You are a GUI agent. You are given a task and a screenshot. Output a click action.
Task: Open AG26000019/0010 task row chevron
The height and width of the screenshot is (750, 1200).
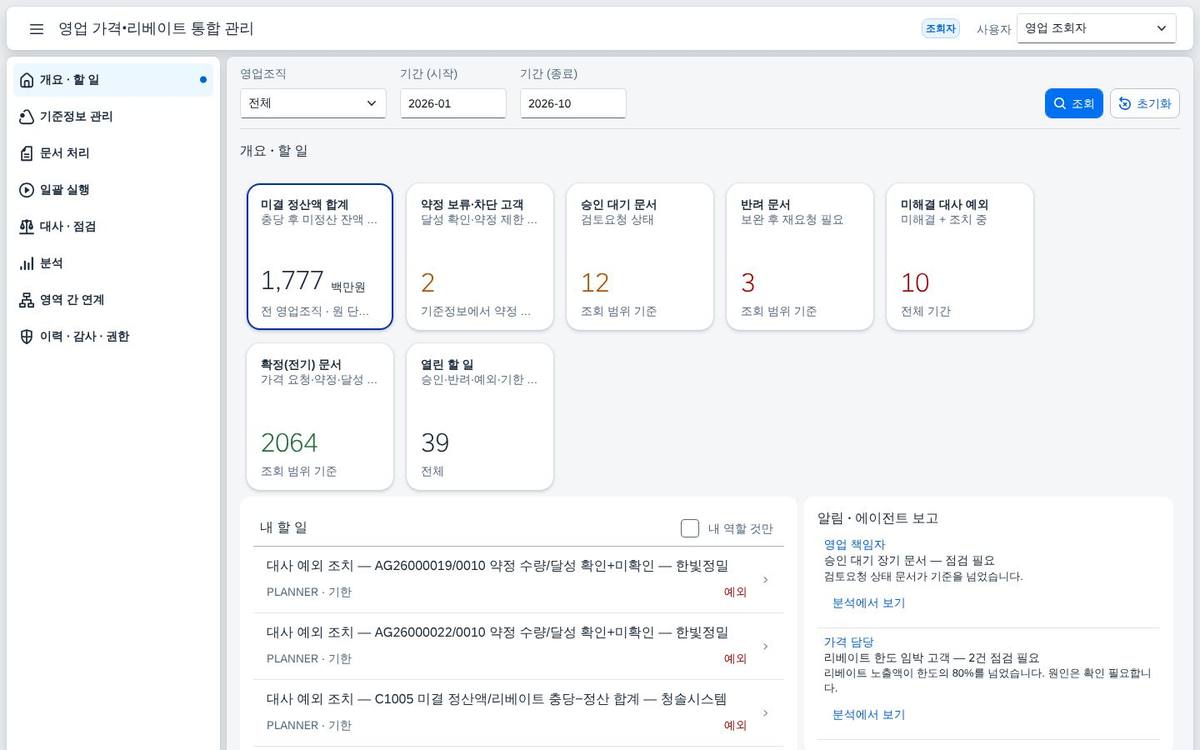coord(766,580)
